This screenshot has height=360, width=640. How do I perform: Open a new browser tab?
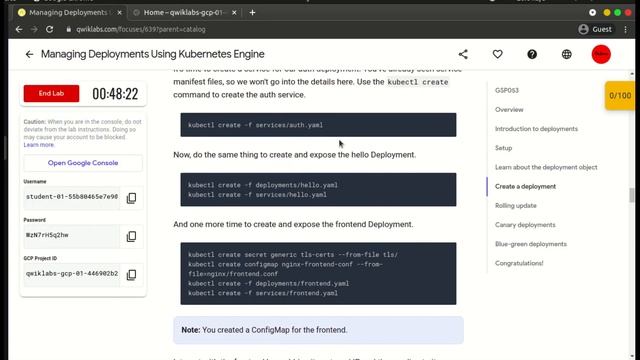click(x=252, y=13)
